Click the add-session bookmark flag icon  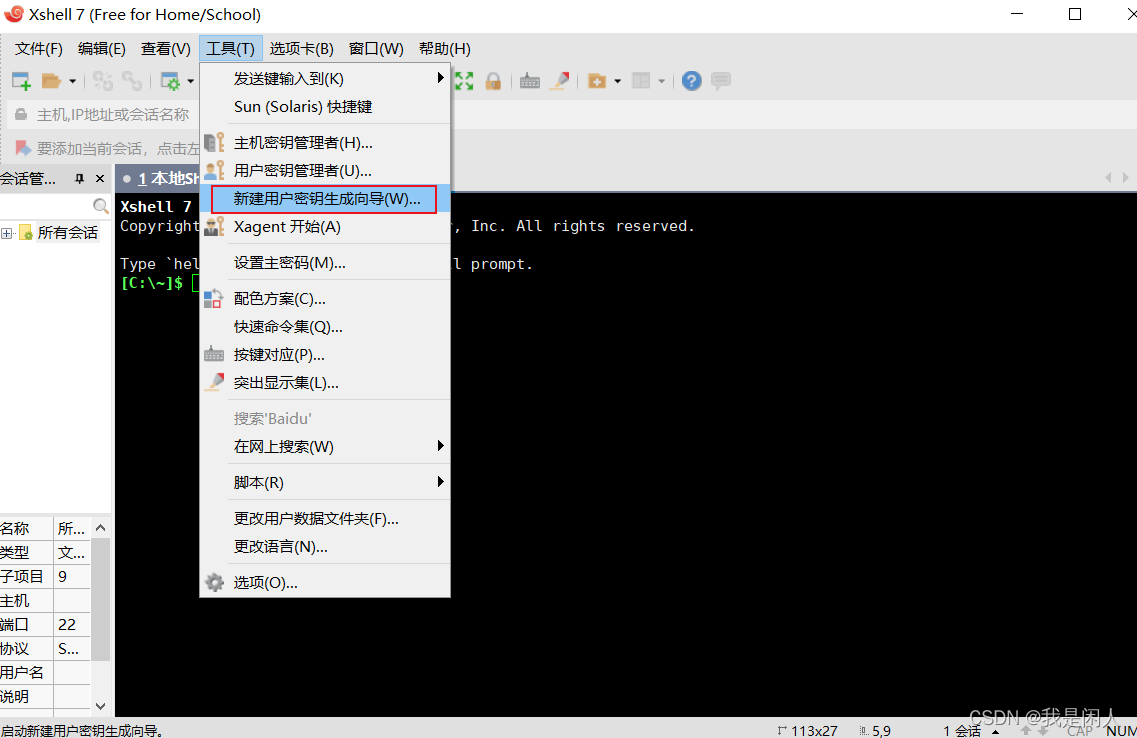coord(23,148)
